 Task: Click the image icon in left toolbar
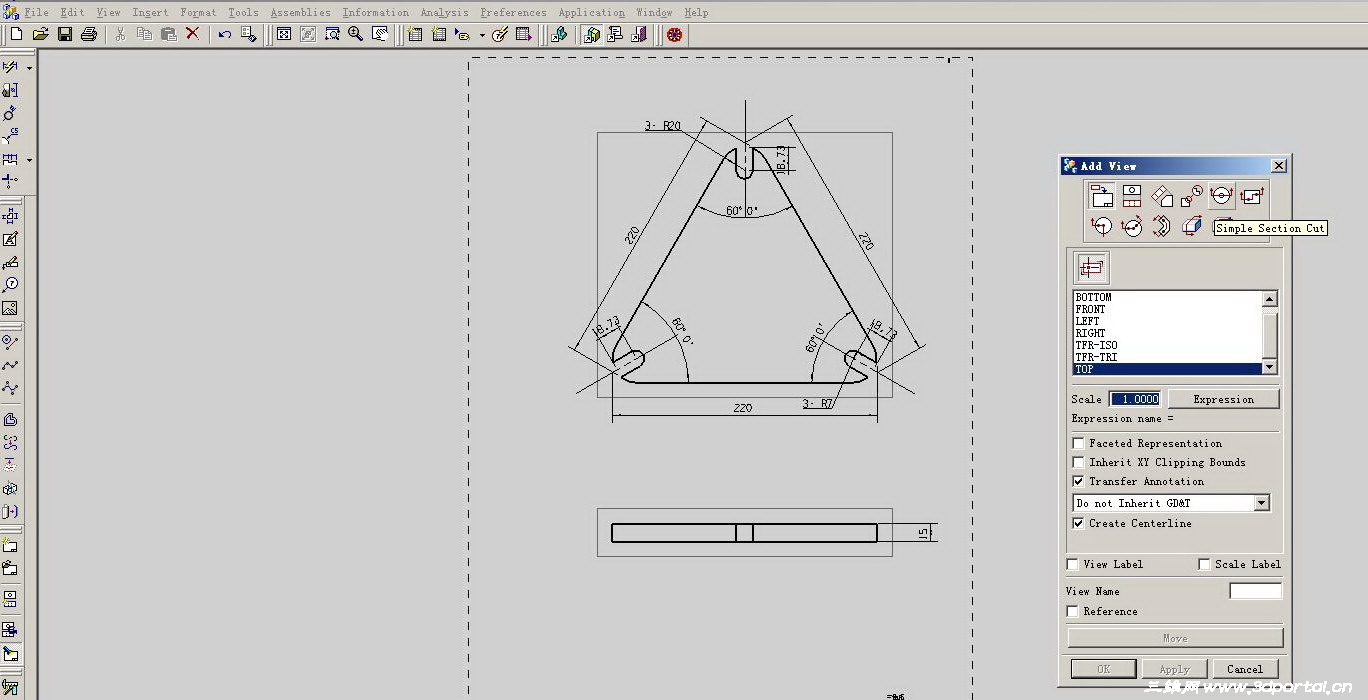pyautogui.click(x=10, y=308)
